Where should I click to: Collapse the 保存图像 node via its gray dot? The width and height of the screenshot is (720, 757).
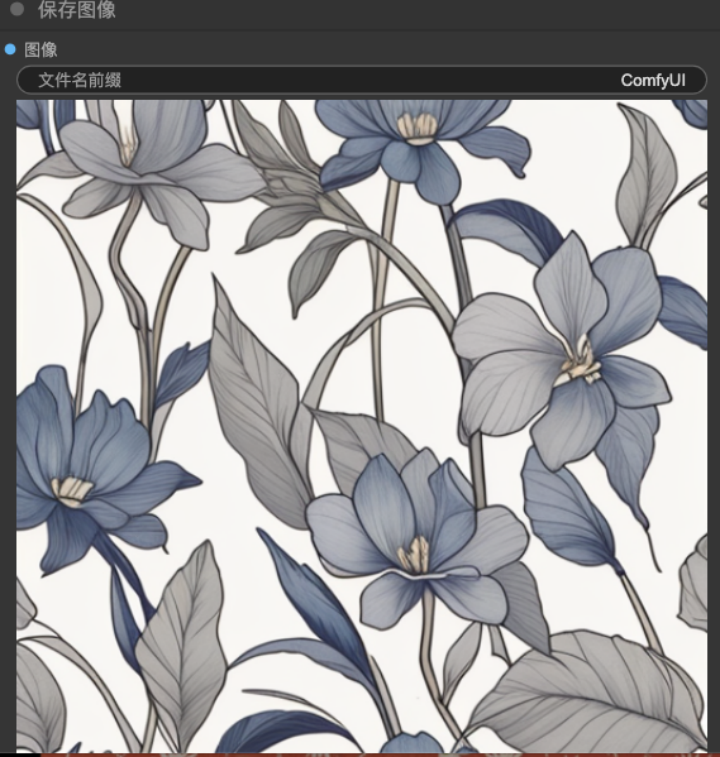[17, 9]
